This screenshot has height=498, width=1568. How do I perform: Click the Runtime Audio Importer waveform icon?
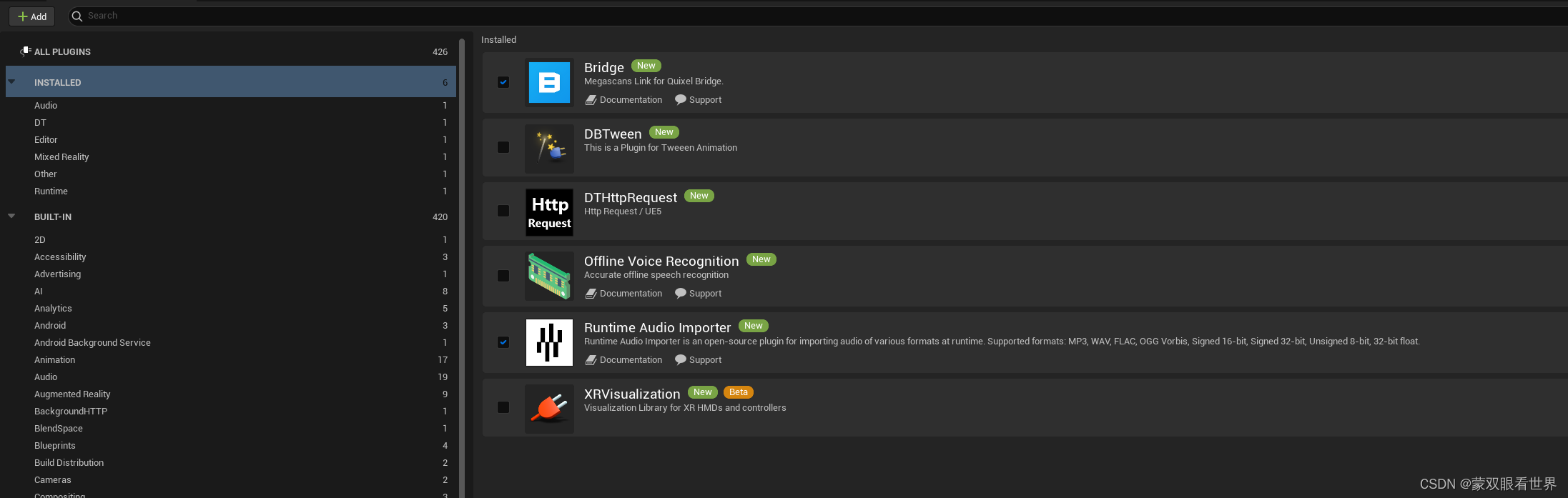pos(549,342)
